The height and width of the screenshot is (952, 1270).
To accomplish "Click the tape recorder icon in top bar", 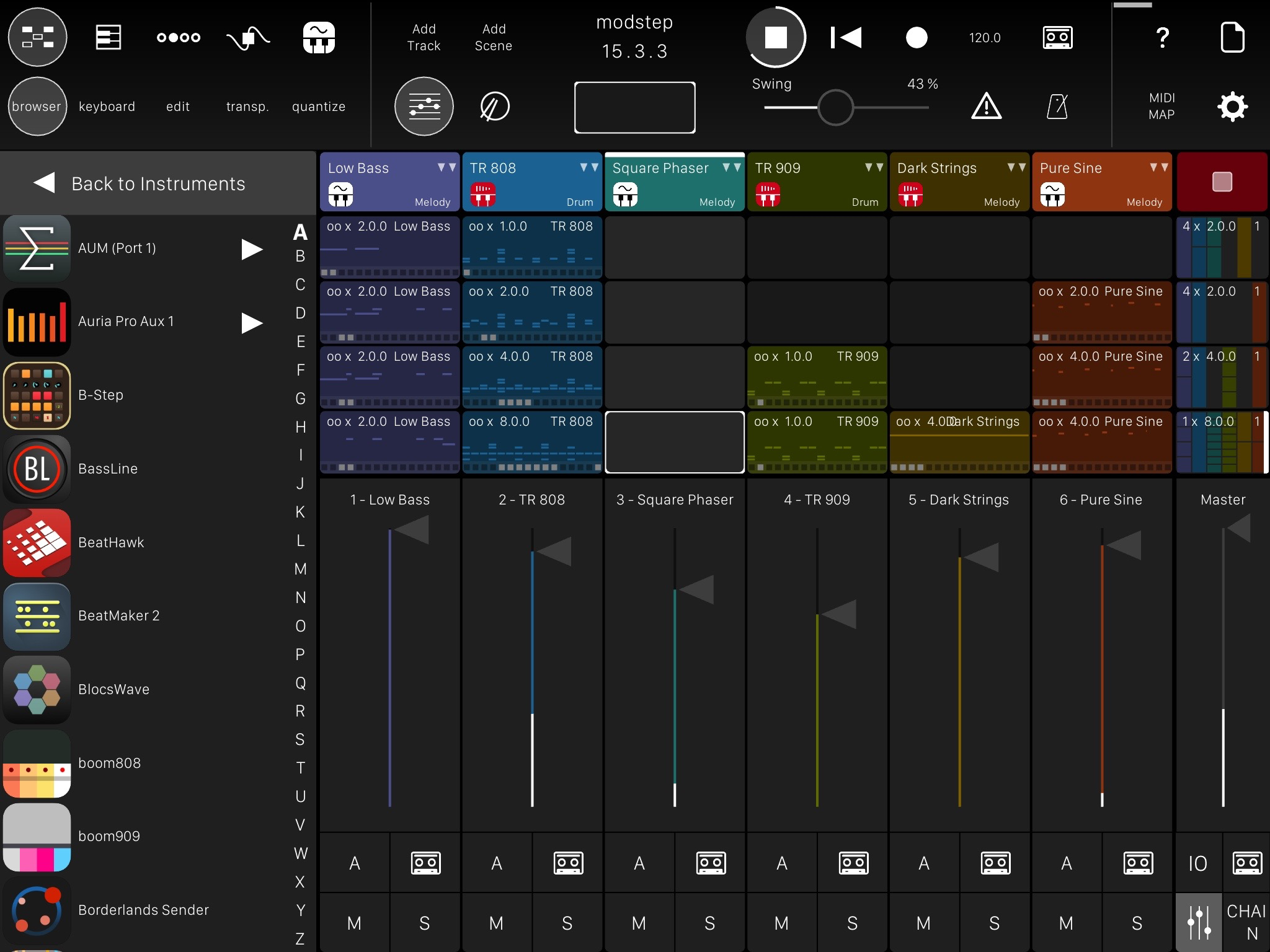I will pos(1057,37).
